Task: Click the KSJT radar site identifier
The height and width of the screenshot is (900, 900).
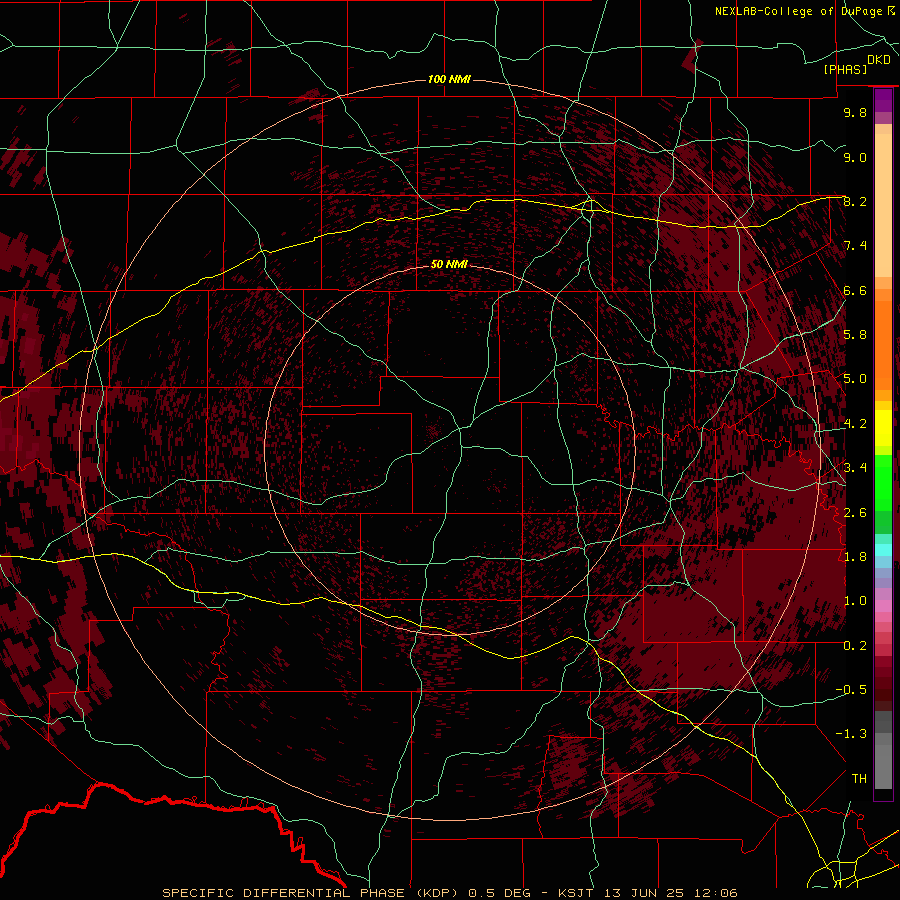Action: click(576, 893)
